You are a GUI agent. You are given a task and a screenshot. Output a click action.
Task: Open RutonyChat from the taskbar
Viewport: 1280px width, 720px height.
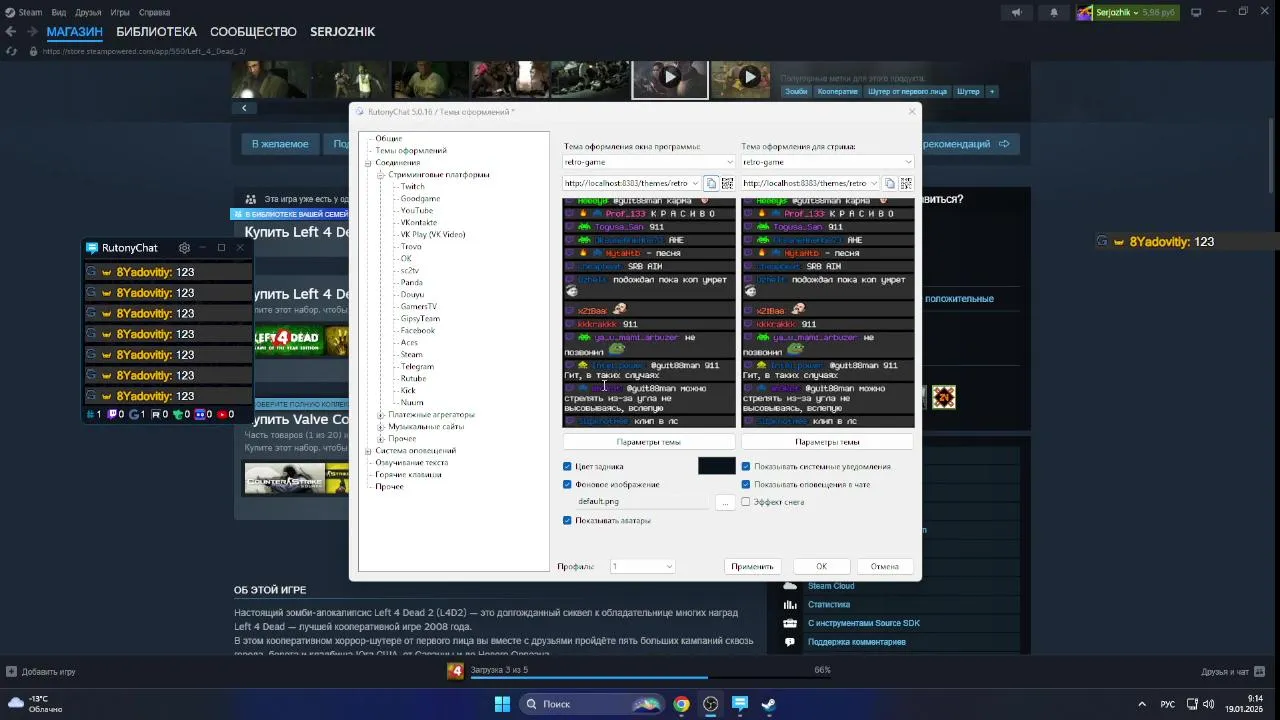(x=740, y=704)
